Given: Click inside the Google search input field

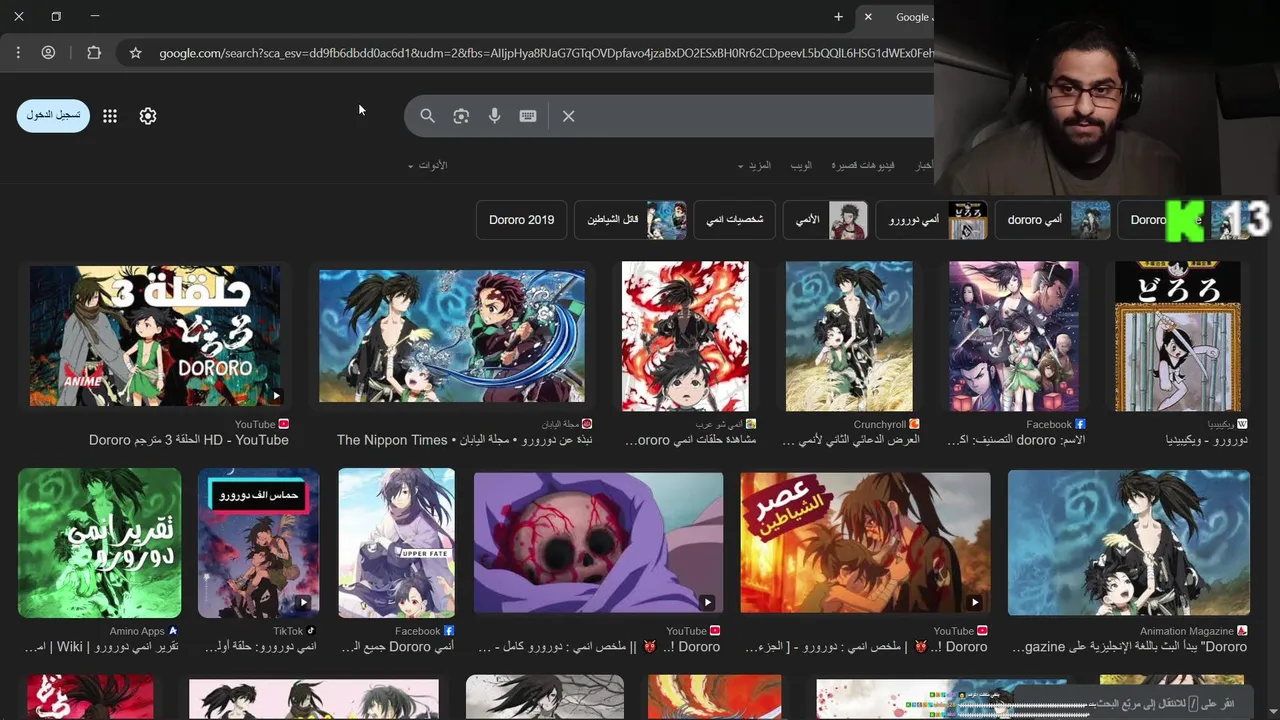Looking at the screenshot, I should coord(755,116).
